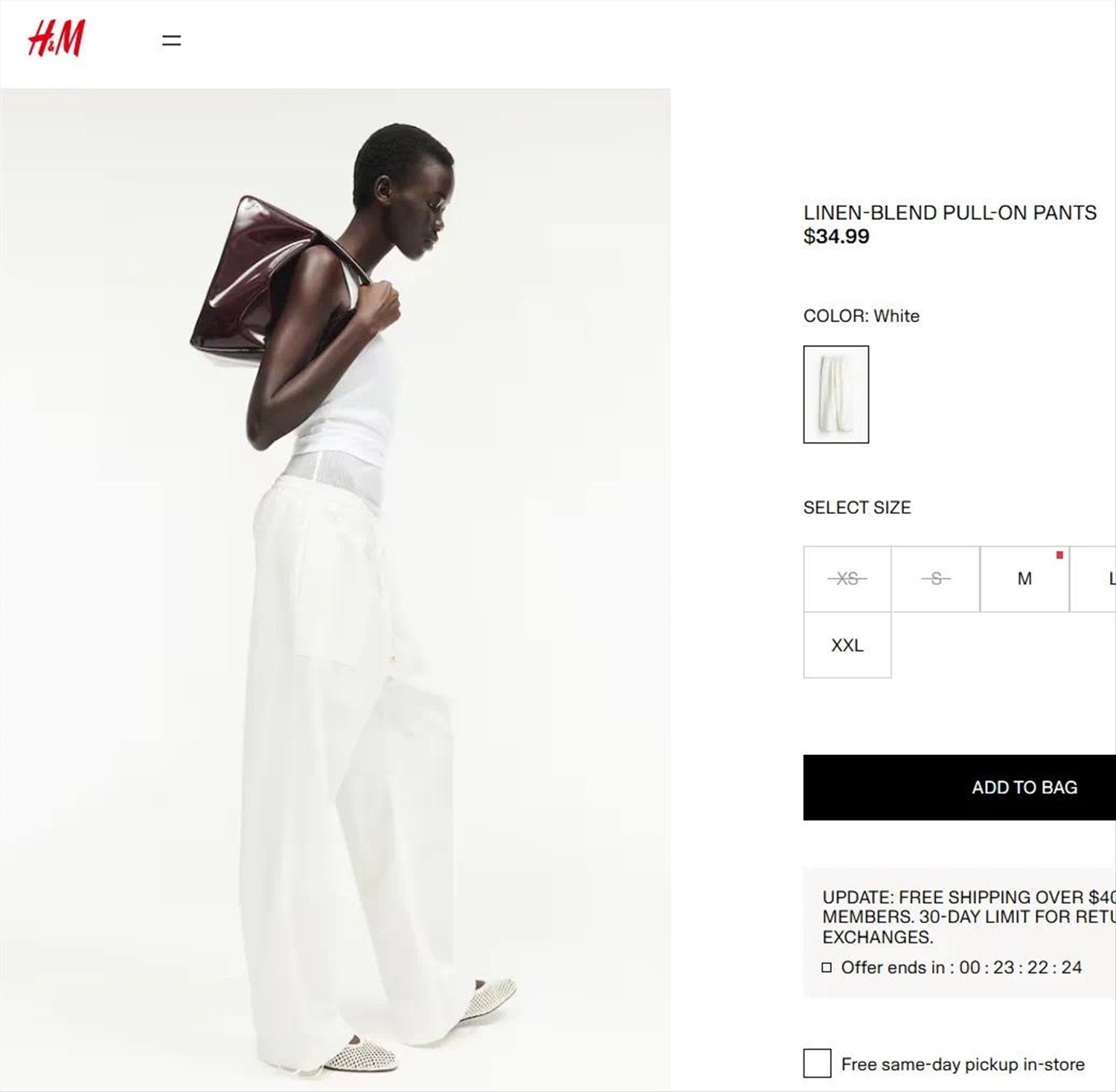Click the Color: White label
This screenshot has height=1092, width=1116.
click(862, 316)
